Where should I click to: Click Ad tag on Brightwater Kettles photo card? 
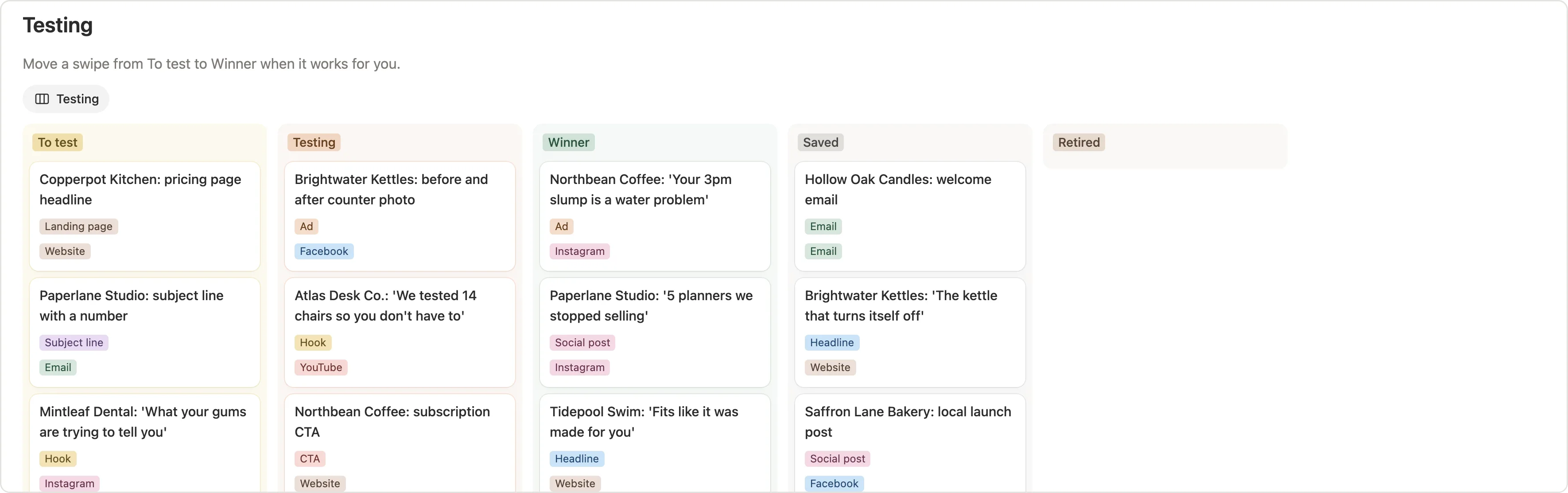coord(306,227)
